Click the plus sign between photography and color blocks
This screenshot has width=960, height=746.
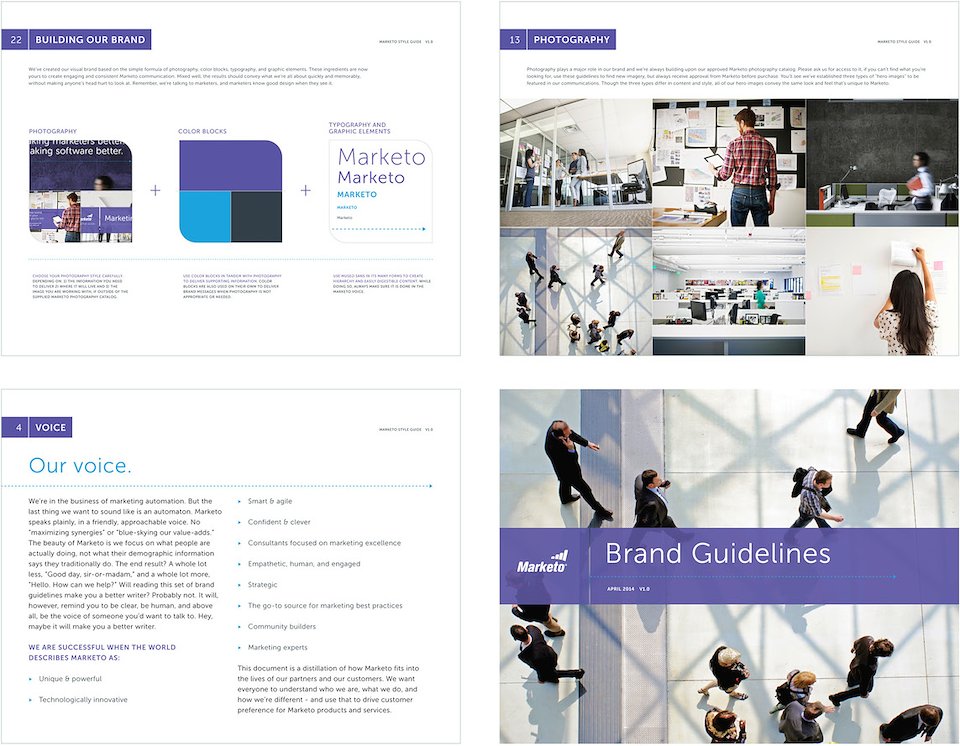point(156,190)
